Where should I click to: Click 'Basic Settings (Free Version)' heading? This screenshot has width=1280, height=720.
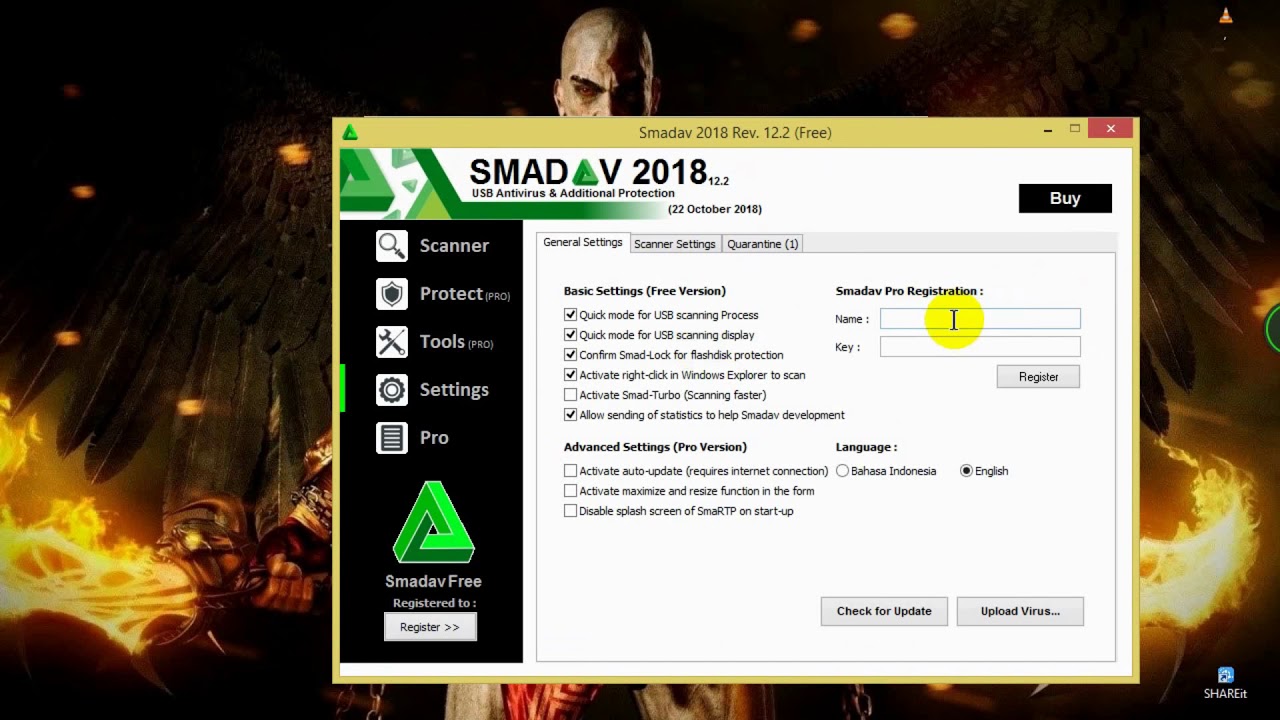645,291
